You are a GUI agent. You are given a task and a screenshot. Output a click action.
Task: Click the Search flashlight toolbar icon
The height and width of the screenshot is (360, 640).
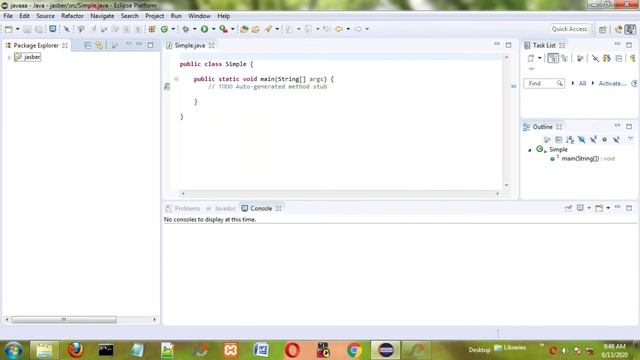[268, 29]
